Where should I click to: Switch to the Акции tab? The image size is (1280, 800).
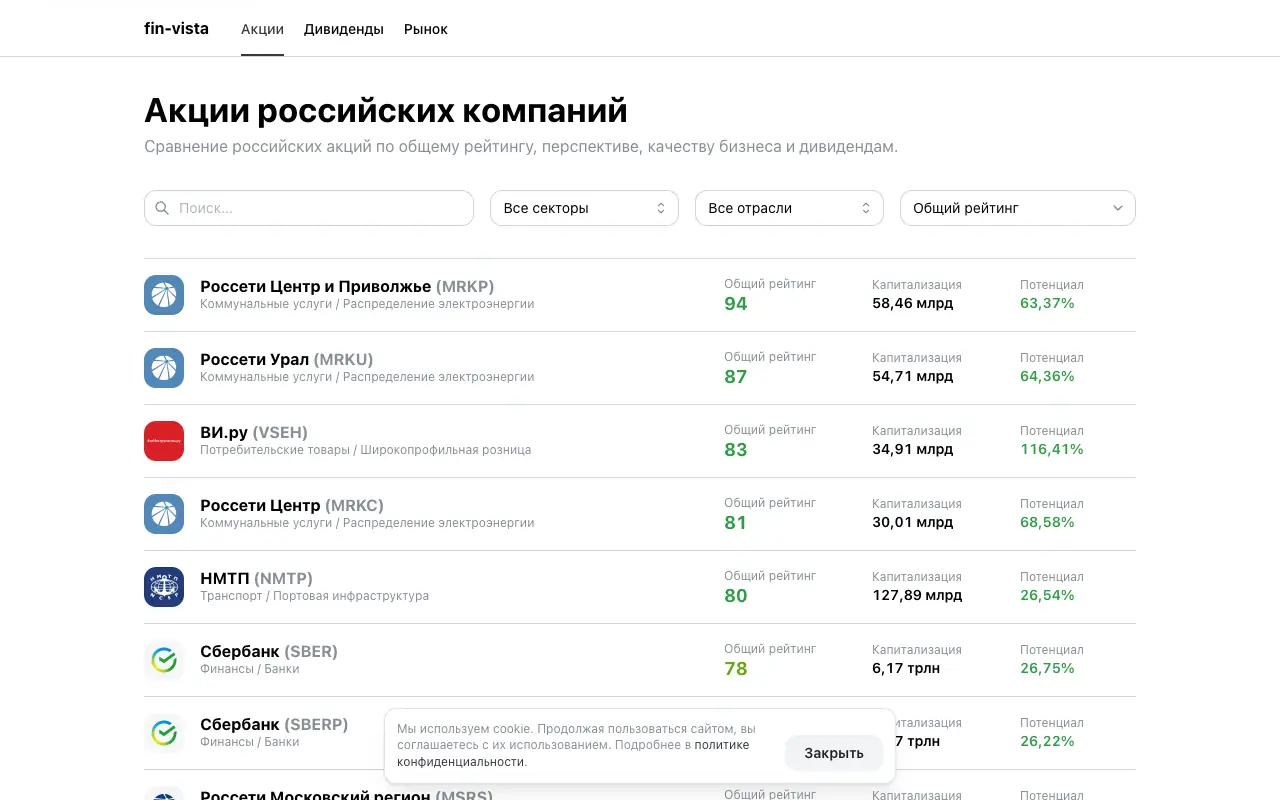(262, 29)
